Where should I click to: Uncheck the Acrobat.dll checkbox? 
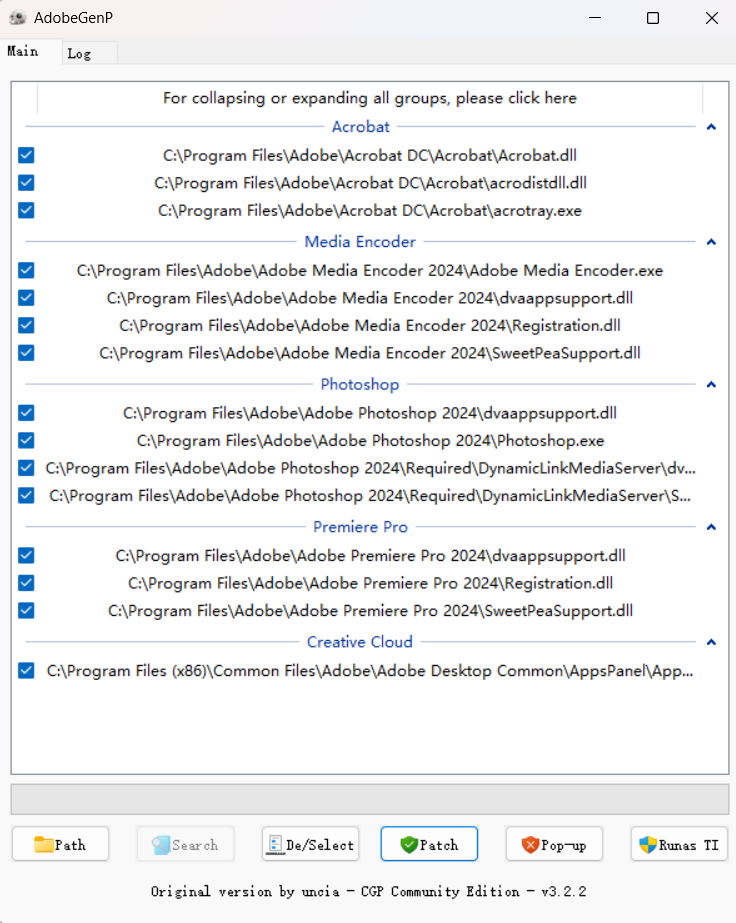26,155
